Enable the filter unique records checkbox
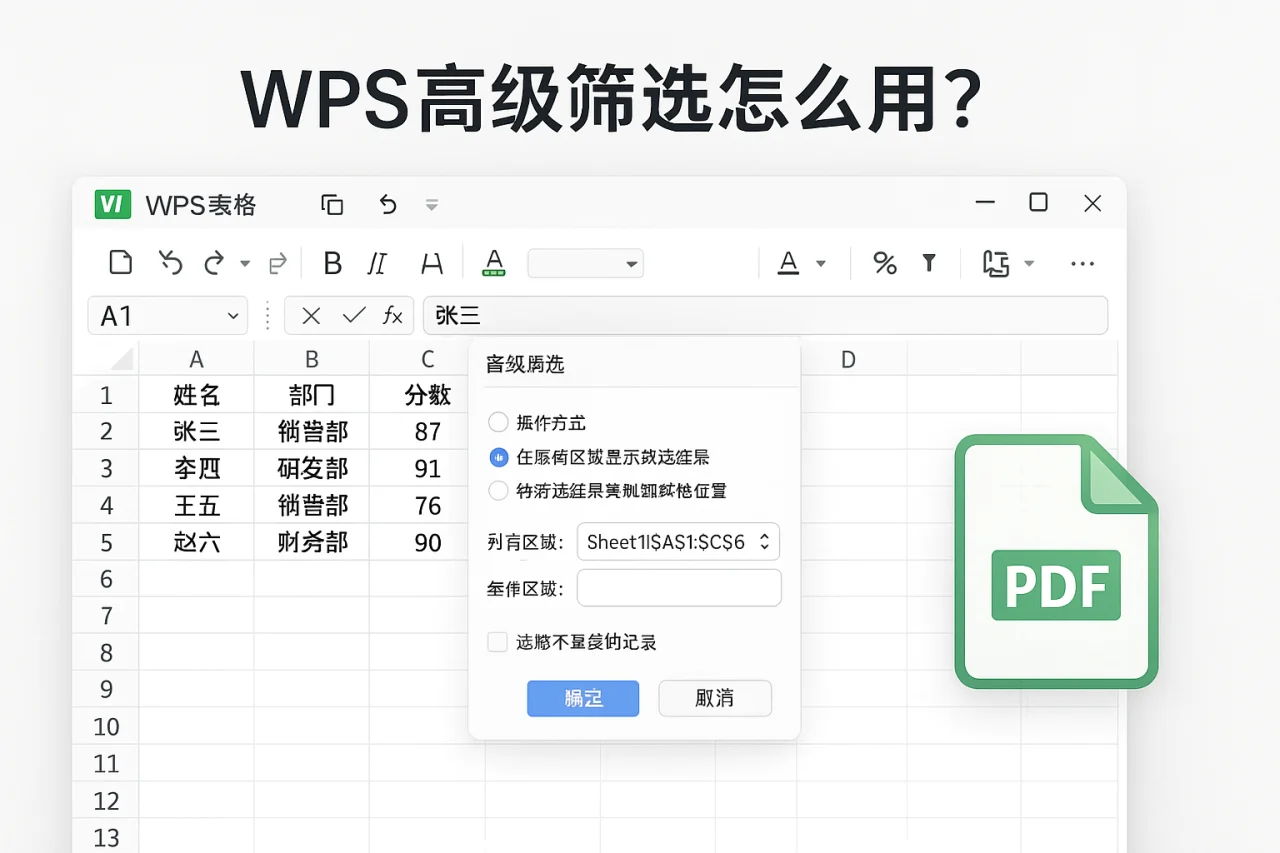 497,642
